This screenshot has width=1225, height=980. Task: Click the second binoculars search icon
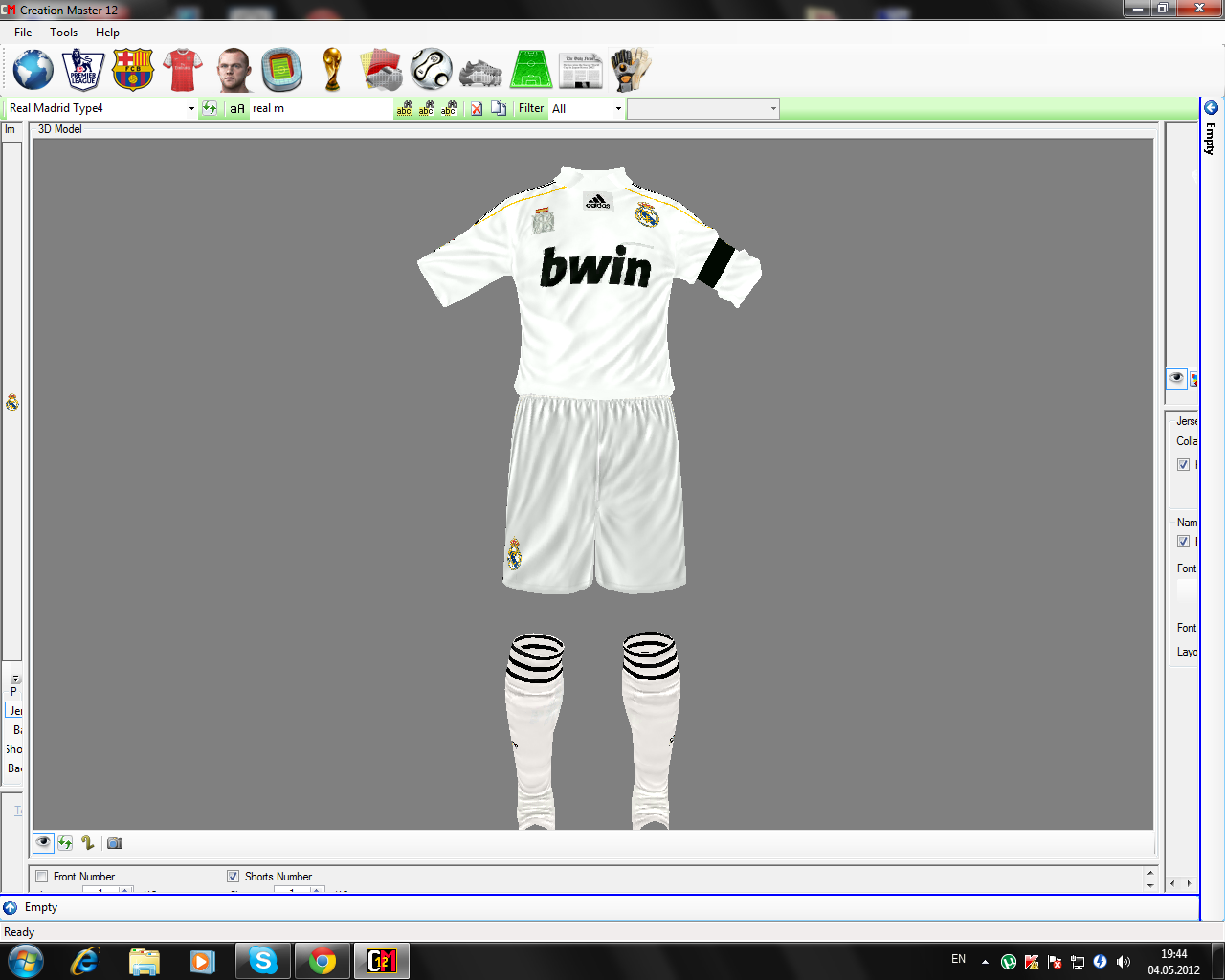(427, 109)
